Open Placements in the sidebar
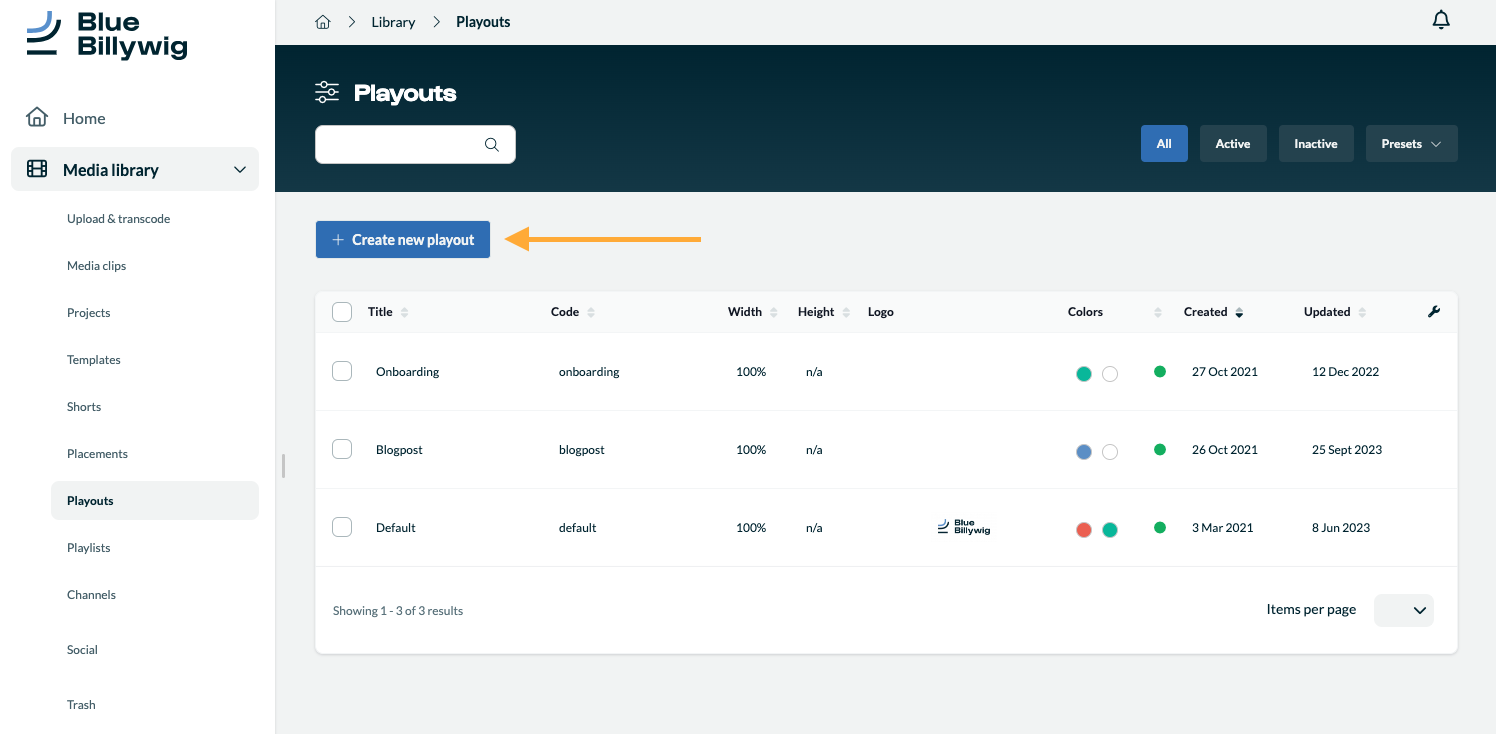Screen dimensions: 1496x734 coord(97,454)
